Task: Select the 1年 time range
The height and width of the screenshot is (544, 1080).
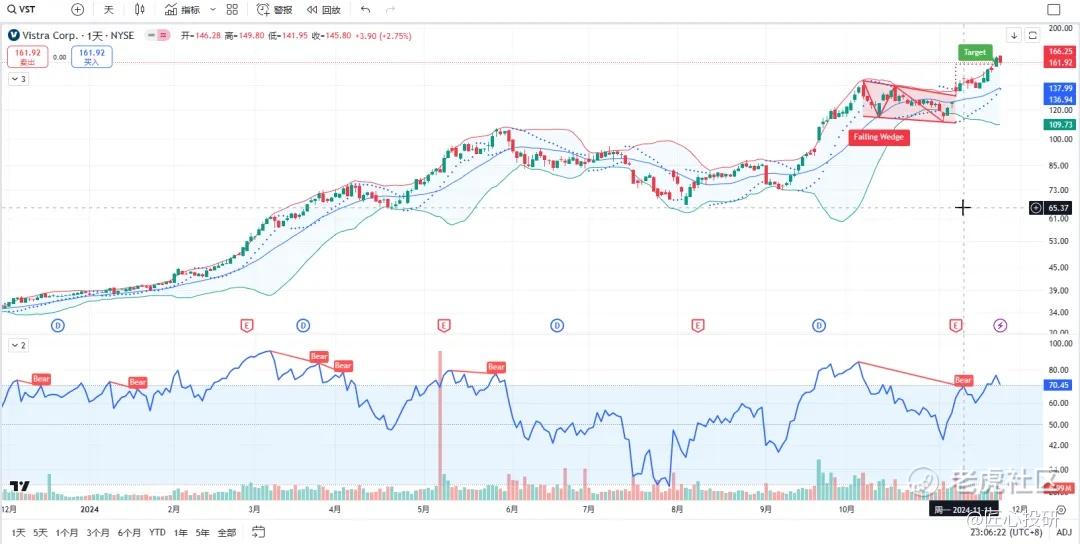Action: (x=180, y=532)
